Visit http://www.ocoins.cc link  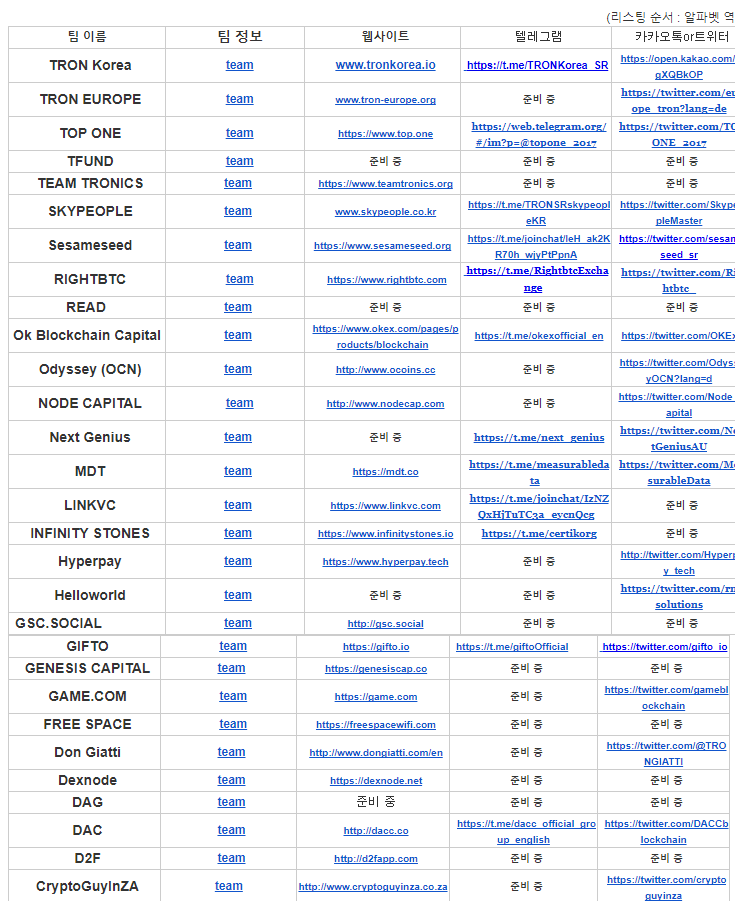(386, 369)
